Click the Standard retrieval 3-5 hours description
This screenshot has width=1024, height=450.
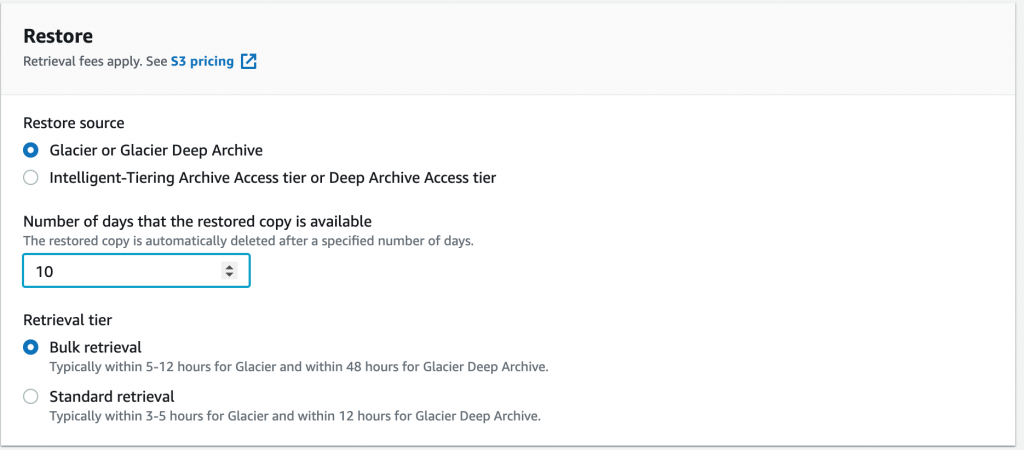pyautogui.click(x=295, y=415)
